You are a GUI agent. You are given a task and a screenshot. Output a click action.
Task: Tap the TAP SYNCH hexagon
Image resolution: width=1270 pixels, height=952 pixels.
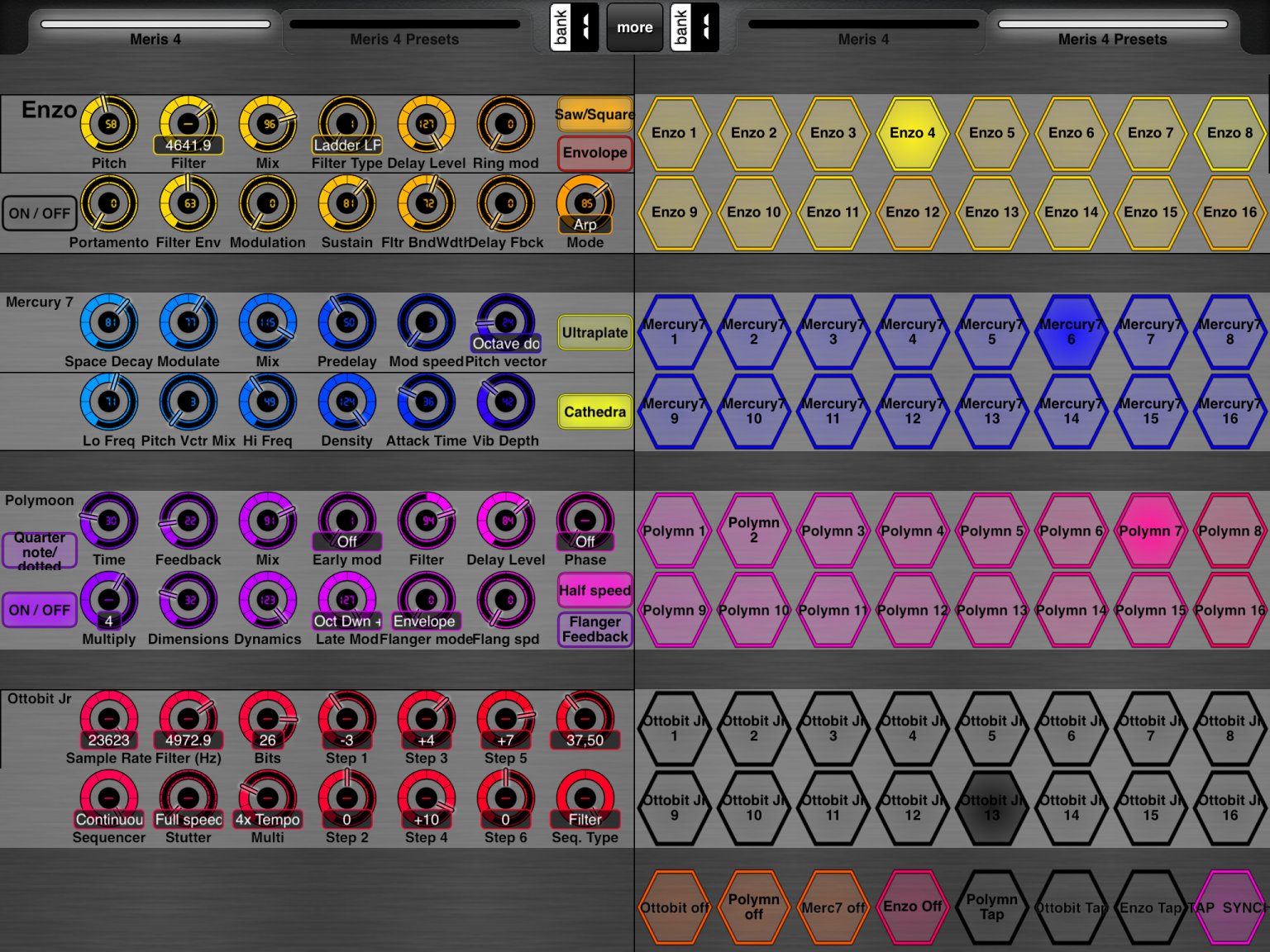(x=1229, y=907)
